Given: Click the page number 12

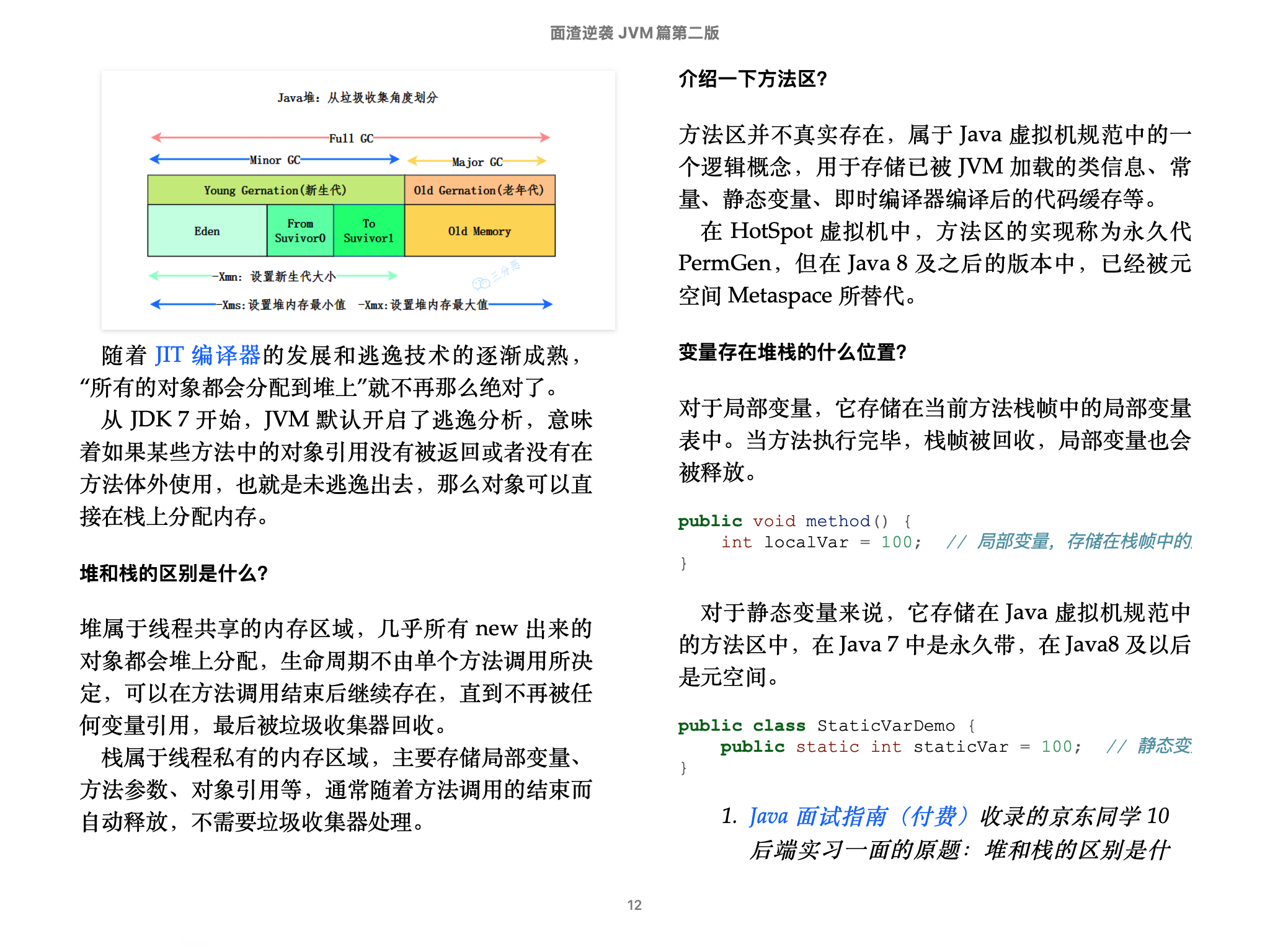Looking at the screenshot, I should [634, 905].
